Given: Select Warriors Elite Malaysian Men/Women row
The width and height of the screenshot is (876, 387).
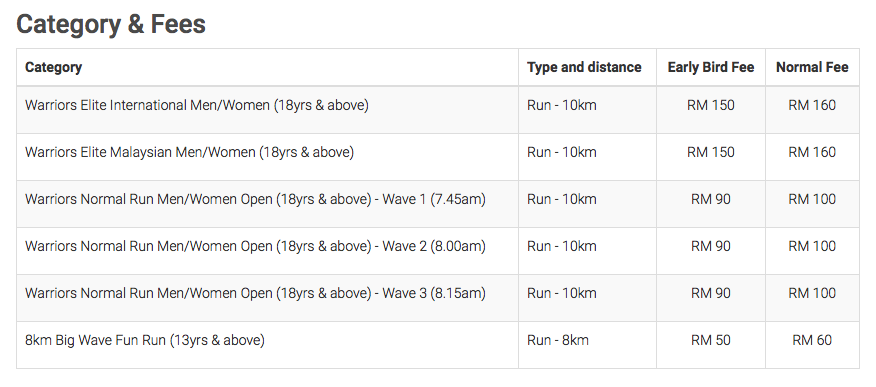Looking at the screenshot, I should (437, 156).
